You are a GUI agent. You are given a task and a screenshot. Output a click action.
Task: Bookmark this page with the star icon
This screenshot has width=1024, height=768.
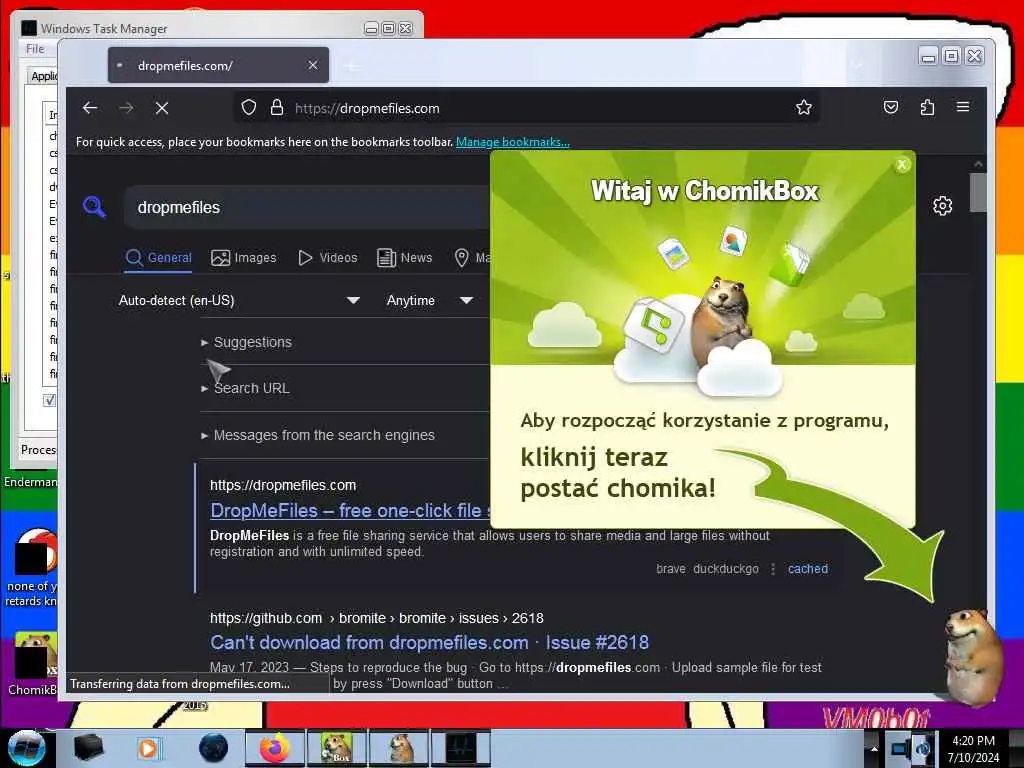point(804,107)
